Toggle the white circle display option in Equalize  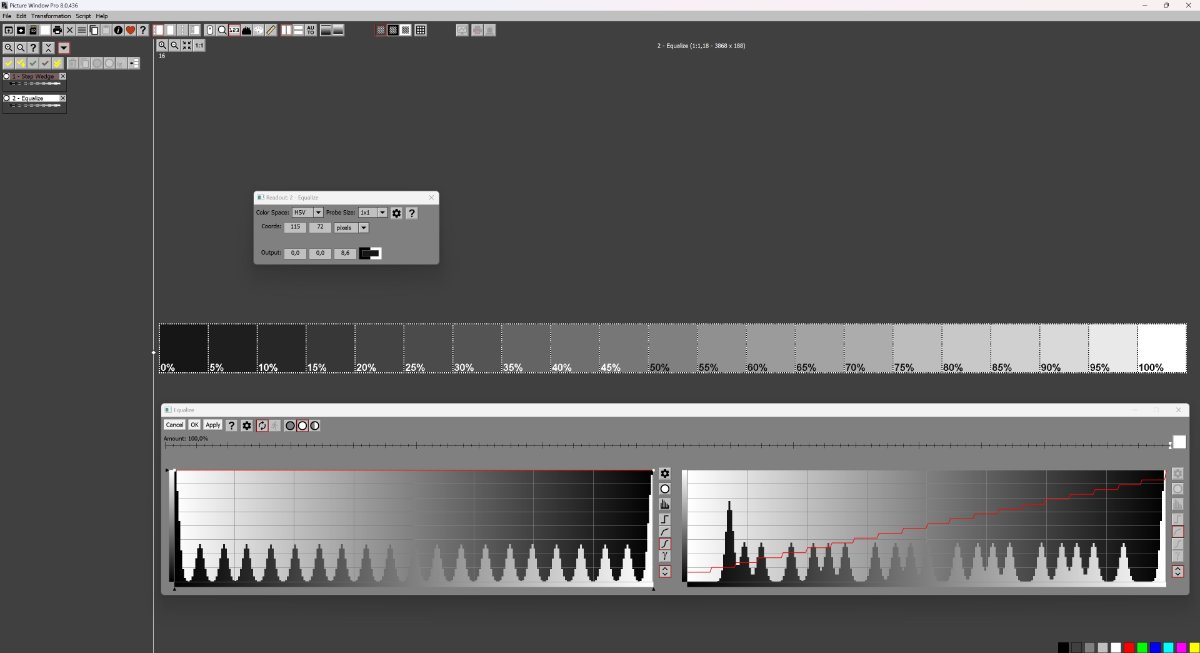(x=302, y=425)
